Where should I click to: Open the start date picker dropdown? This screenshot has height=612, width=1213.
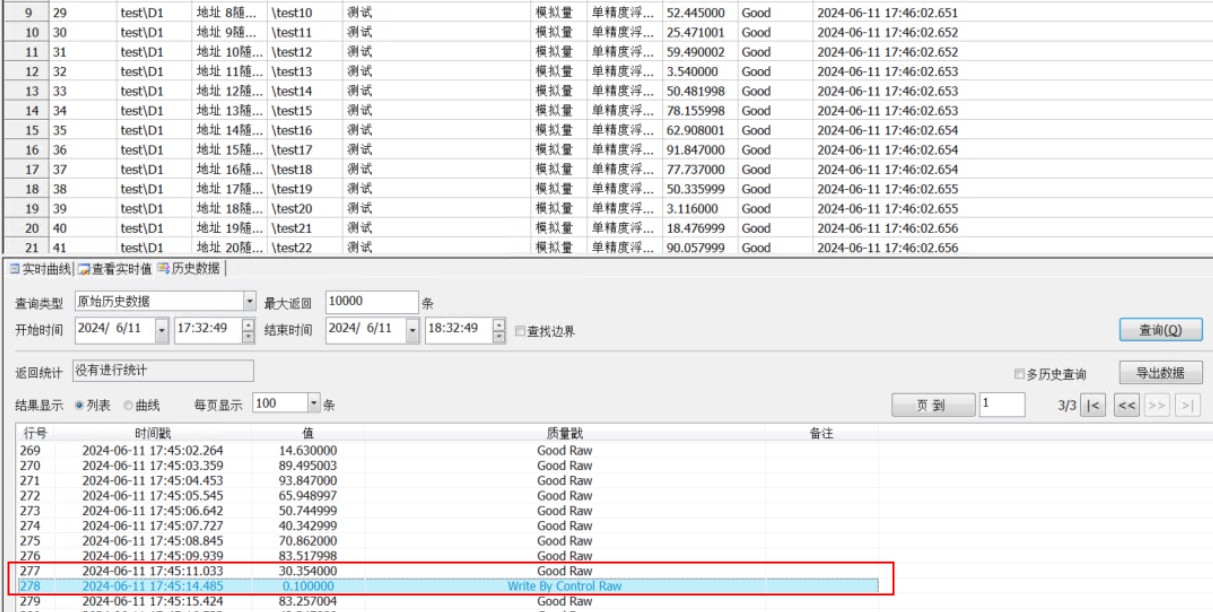tap(163, 329)
